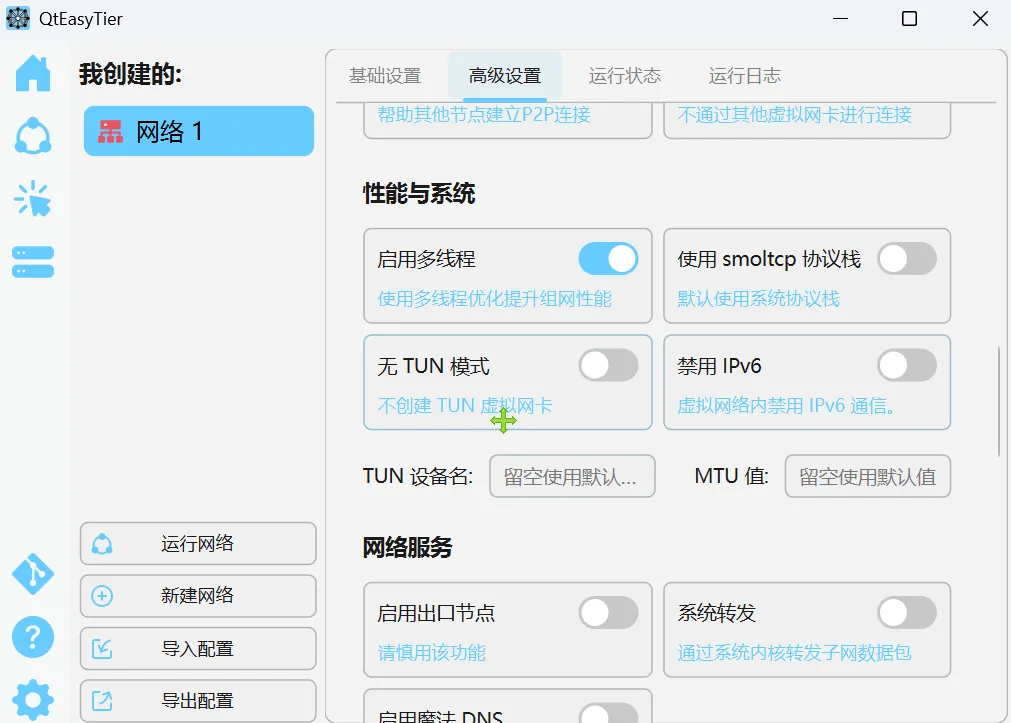
Task: Click the QtEasyTier app logo icon
Action: (18, 19)
